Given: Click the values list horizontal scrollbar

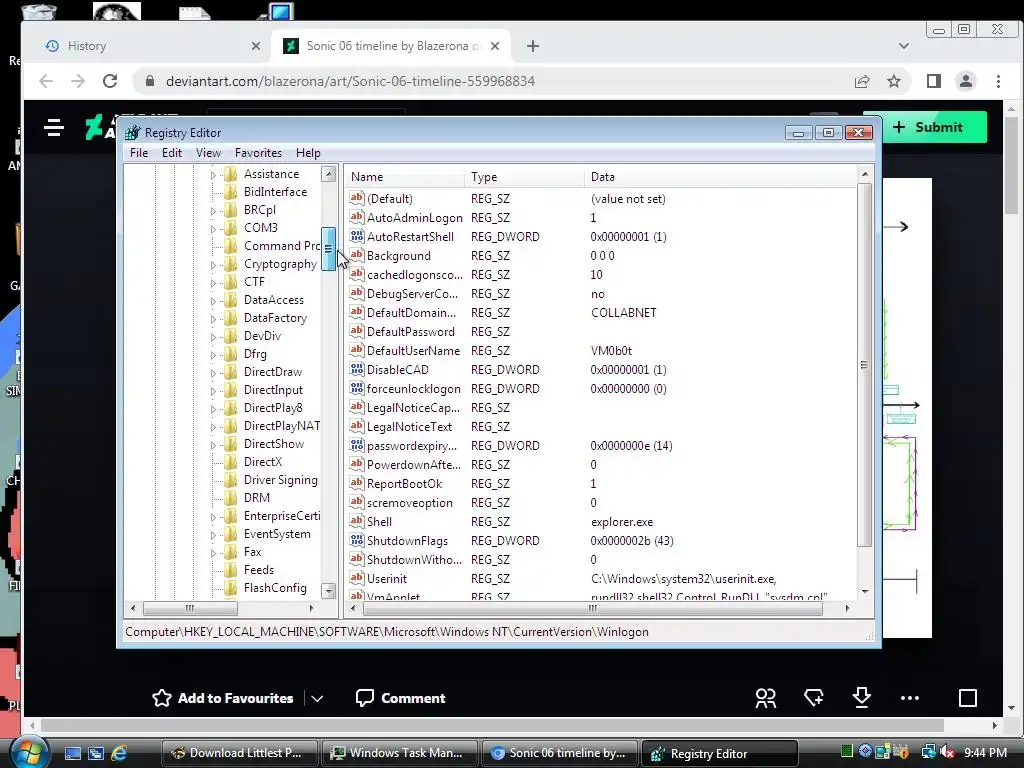Looking at the screenshot, I should click(x=592, y=608).
